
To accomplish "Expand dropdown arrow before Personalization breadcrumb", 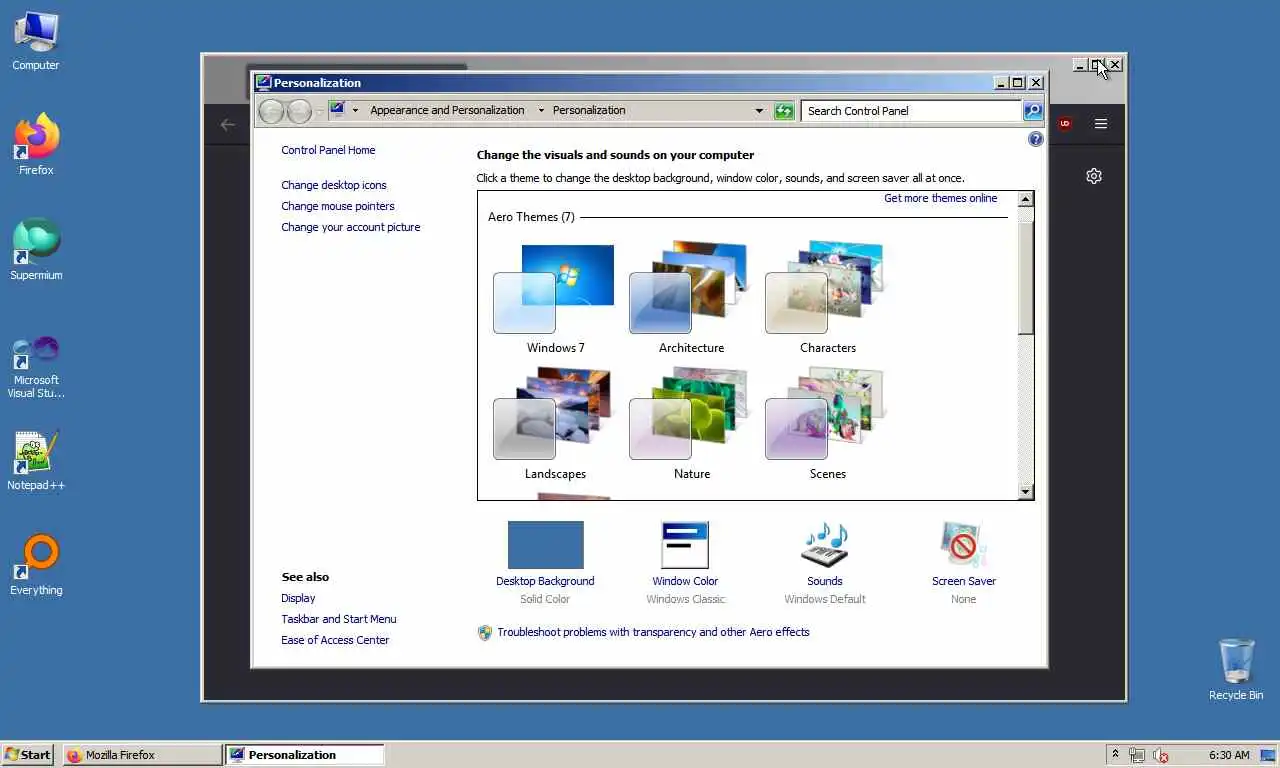I will coord(541,110).
